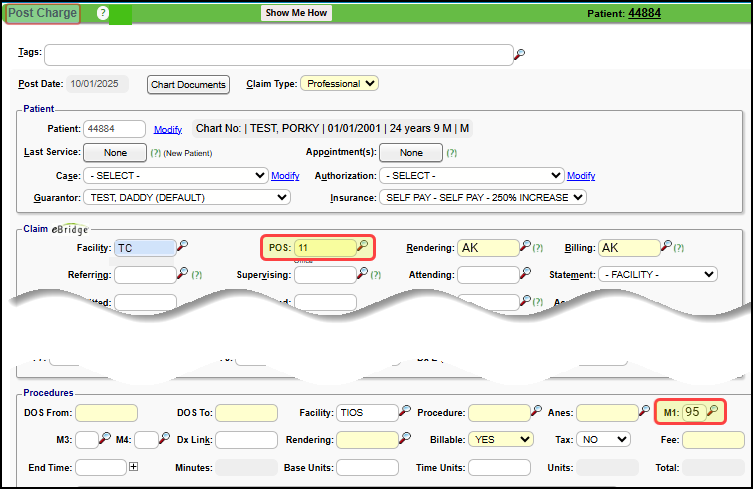Click the Chart Documents button
Screen dimensions: 753x489
(x=188, y=85)
